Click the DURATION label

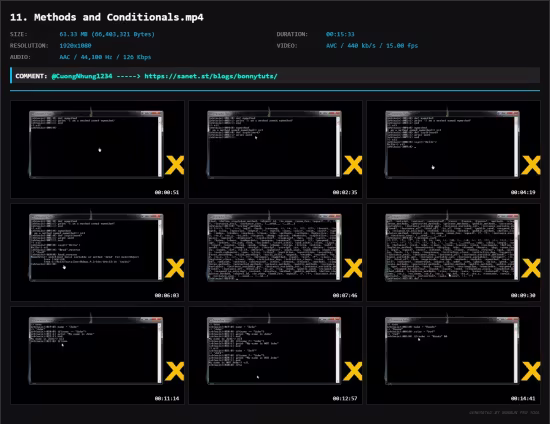click(x=292, y=34)
